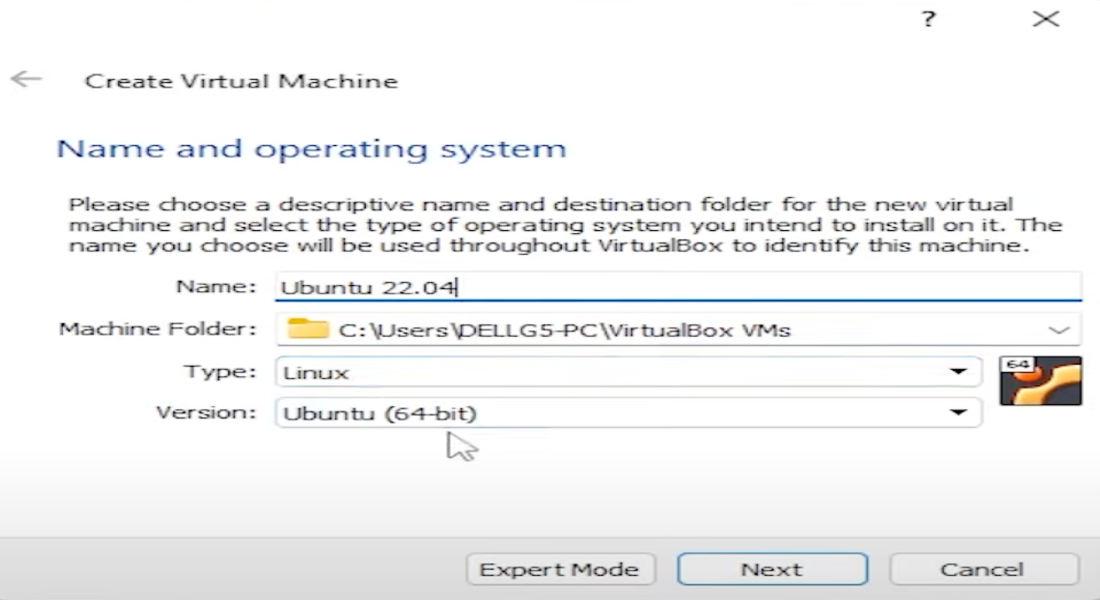
Task: Click the Machine Folder yellow folder icon
Action: [308, 329]
